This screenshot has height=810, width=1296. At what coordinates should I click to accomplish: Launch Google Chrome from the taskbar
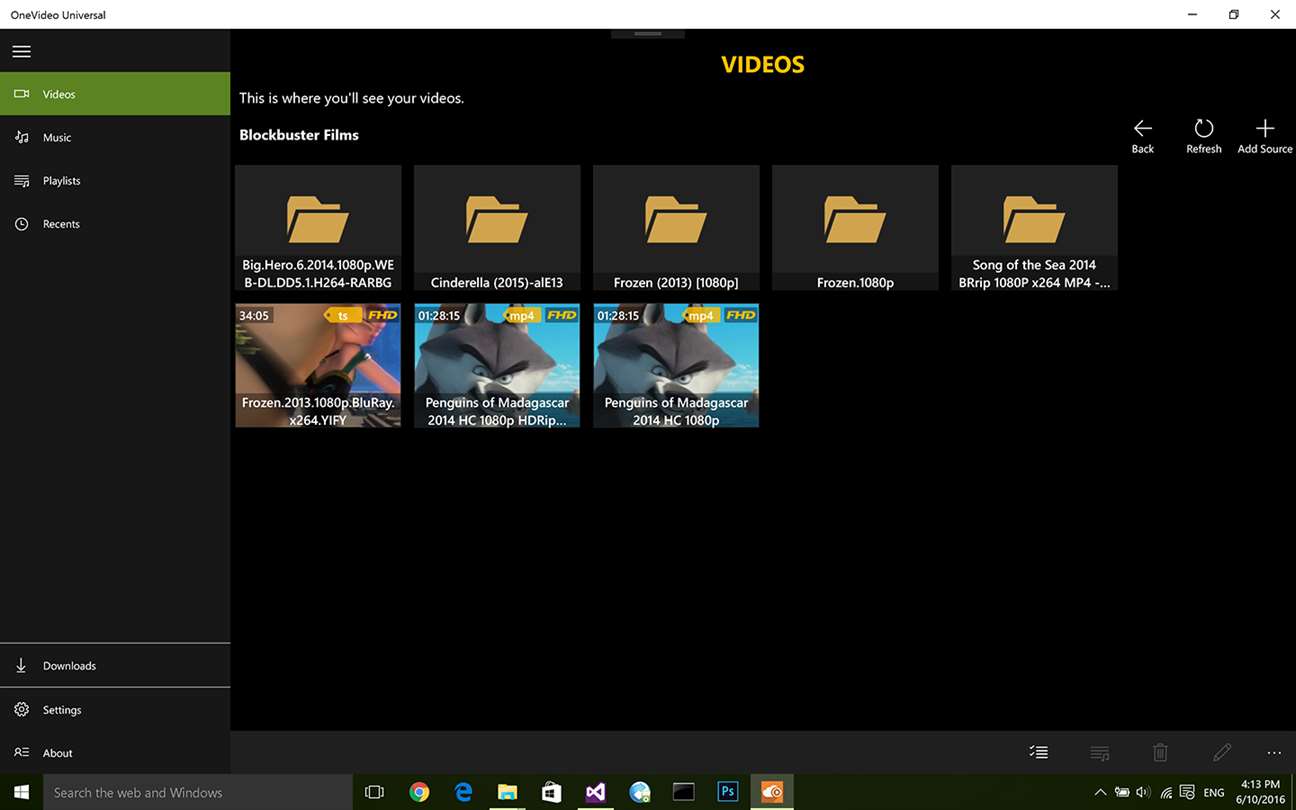pos(419,792)
